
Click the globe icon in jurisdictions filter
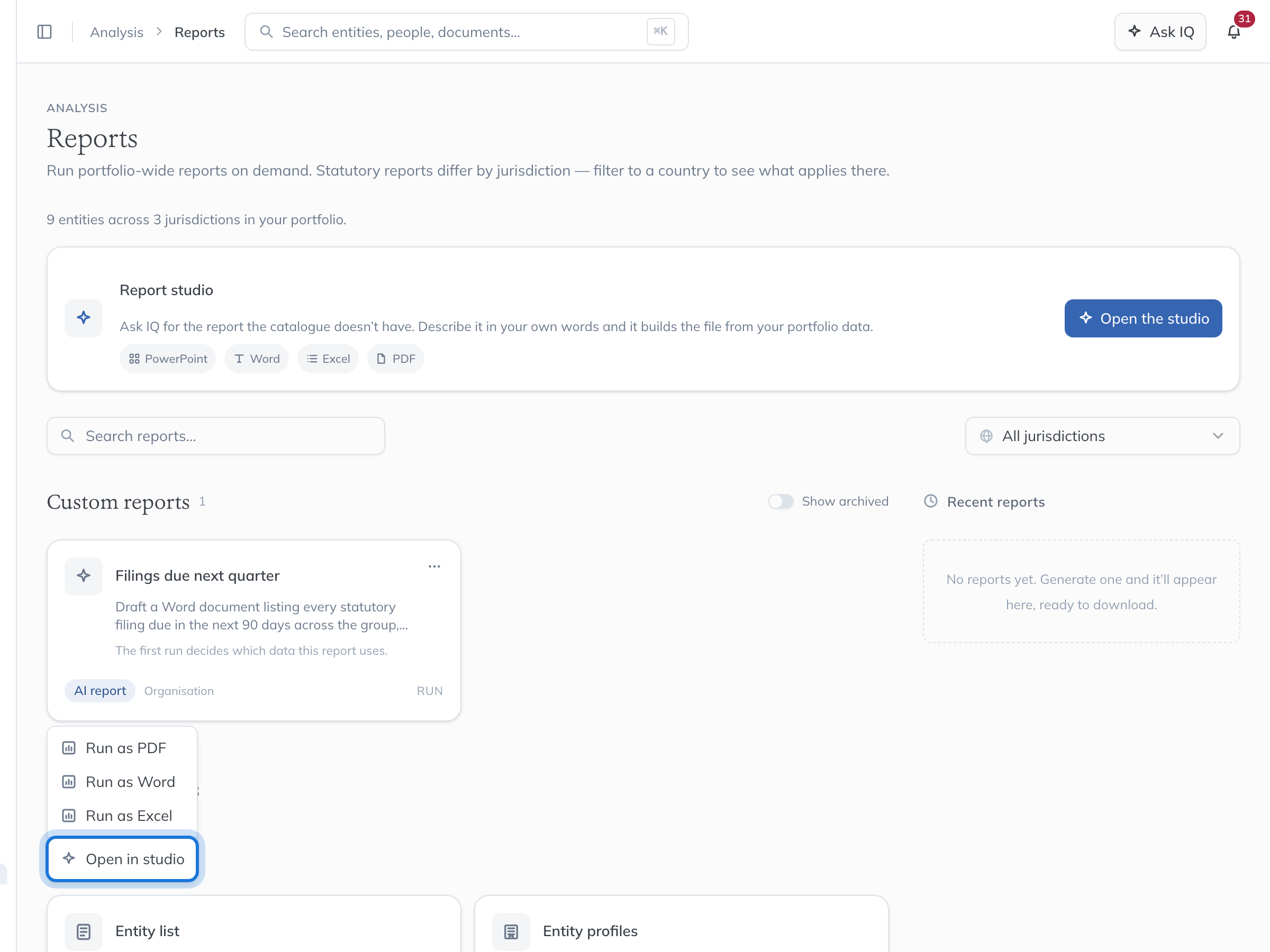tap(986, 436)
